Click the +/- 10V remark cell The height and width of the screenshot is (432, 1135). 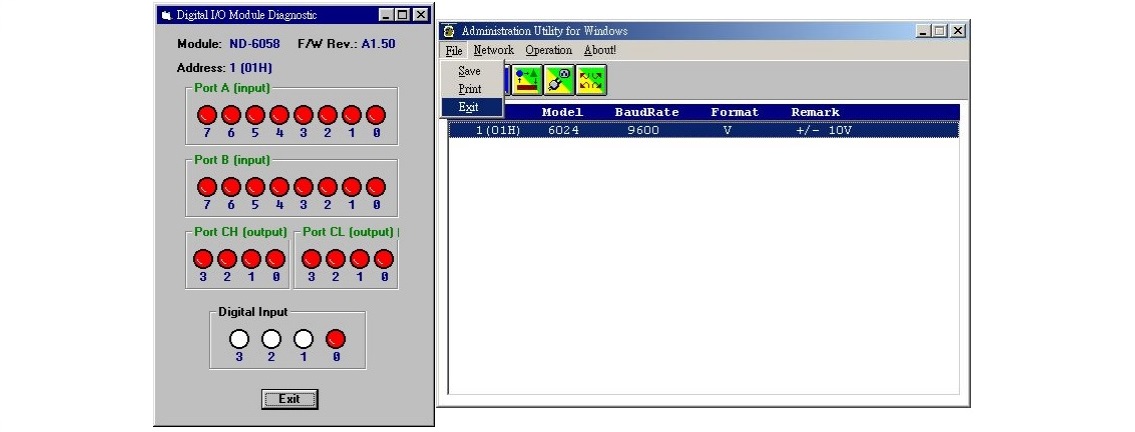click(x=824, y=131)
